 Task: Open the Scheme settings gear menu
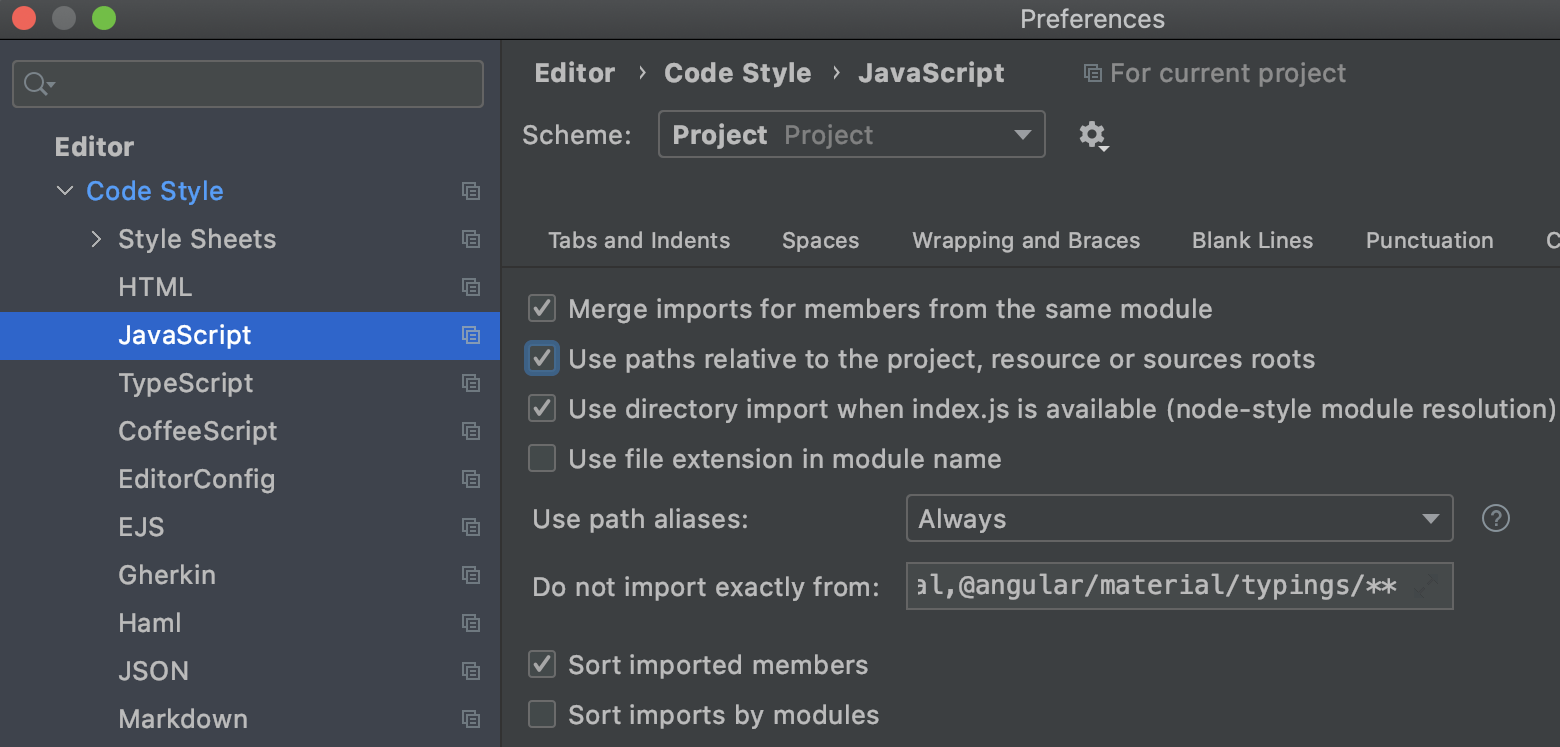coord(1093,134)
